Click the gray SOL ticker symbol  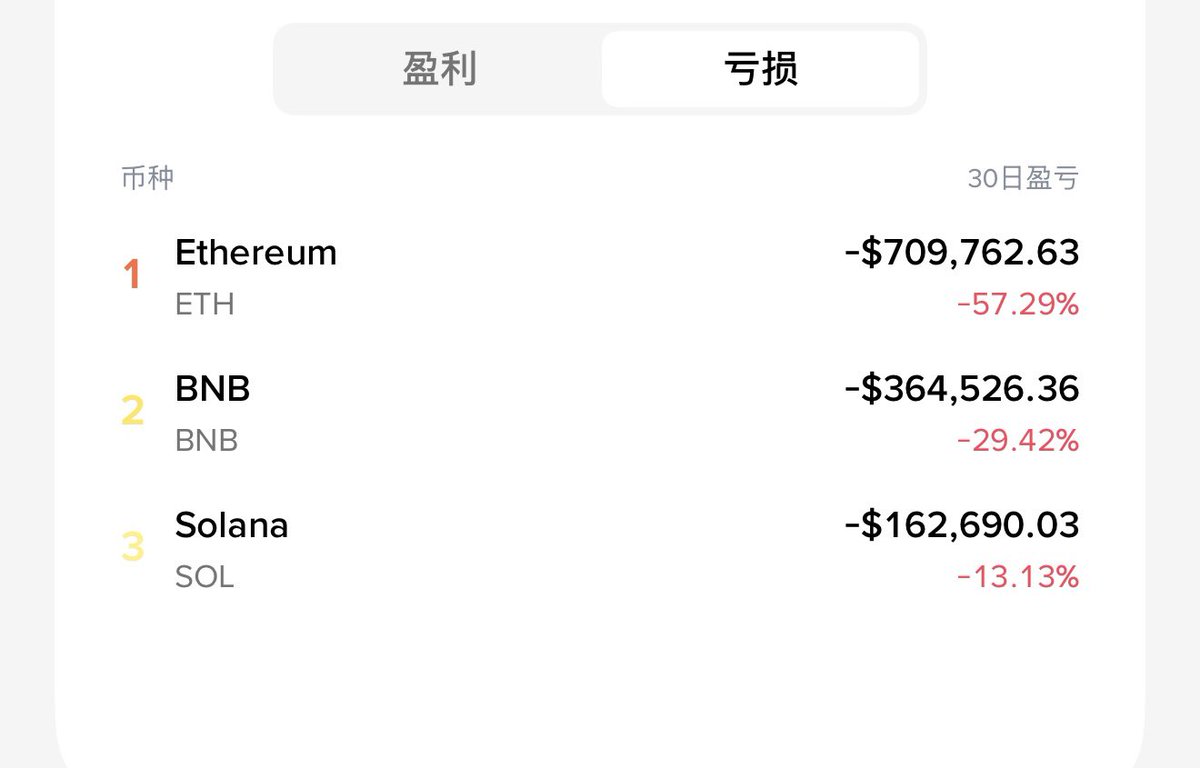tap(205, 577)
